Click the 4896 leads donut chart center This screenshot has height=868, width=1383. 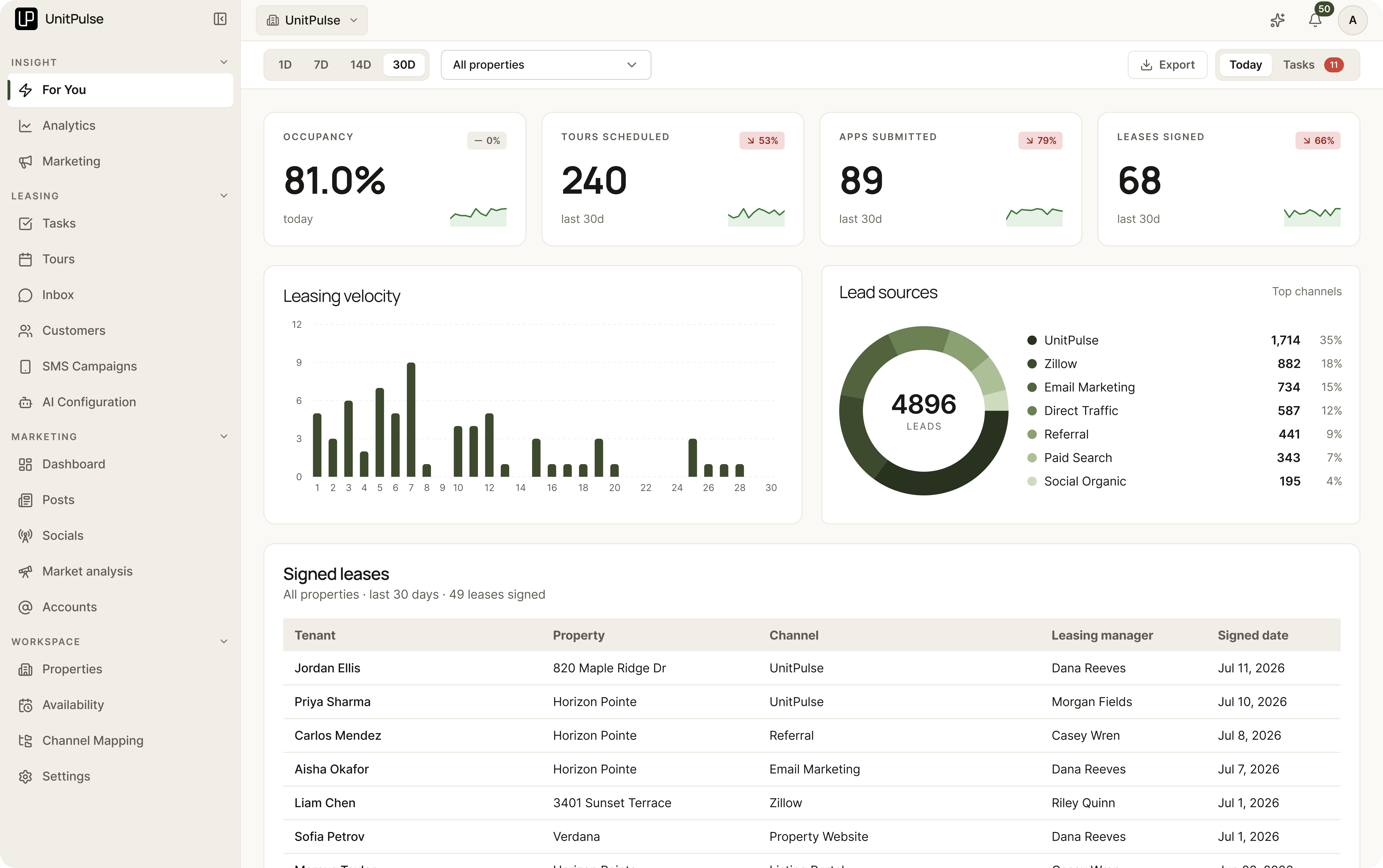click(924, 410)
